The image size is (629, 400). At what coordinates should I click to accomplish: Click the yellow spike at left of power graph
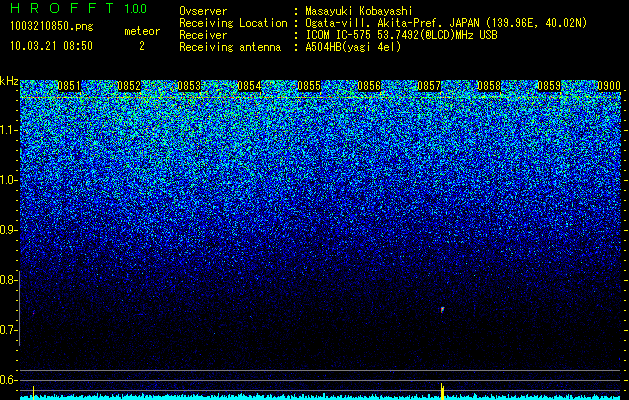tap(33, 393)
